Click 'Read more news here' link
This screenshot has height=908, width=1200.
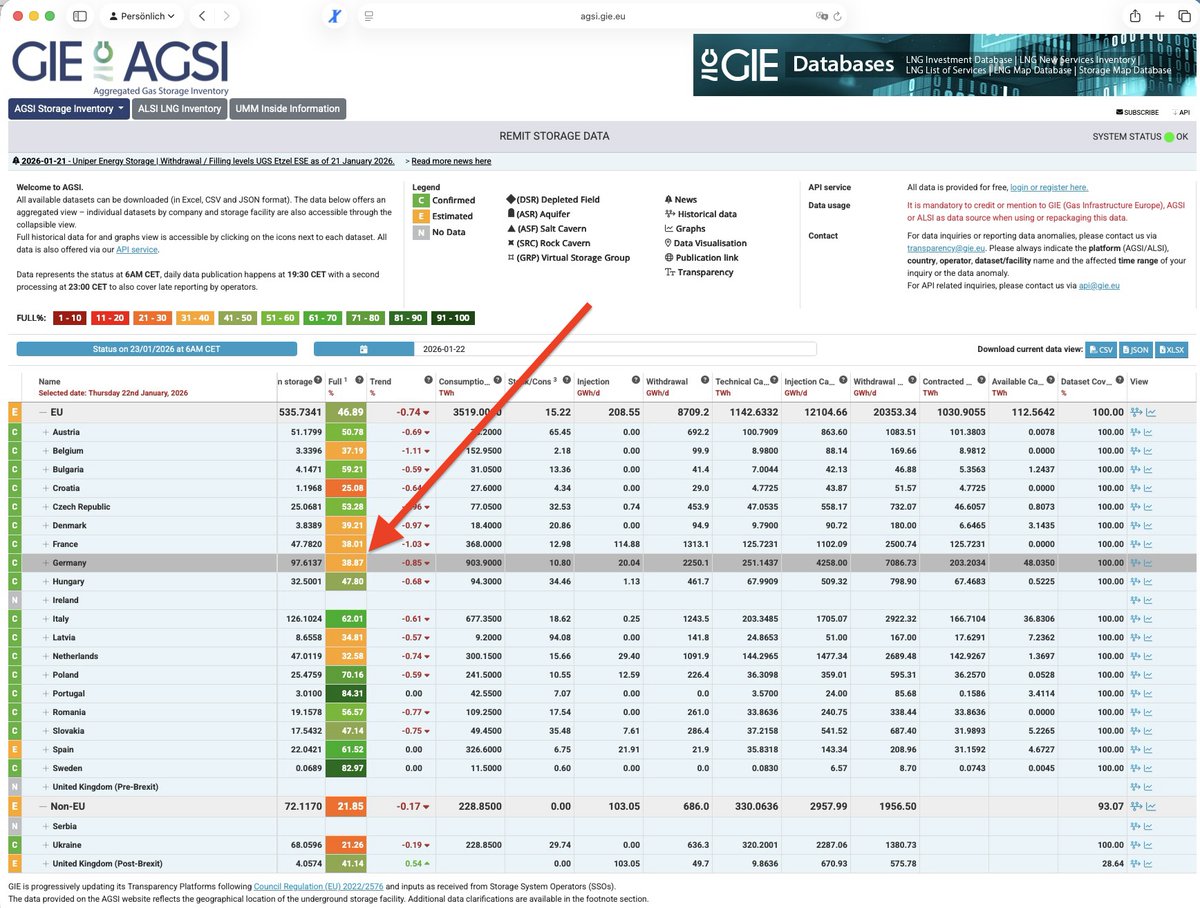[451, 161]
